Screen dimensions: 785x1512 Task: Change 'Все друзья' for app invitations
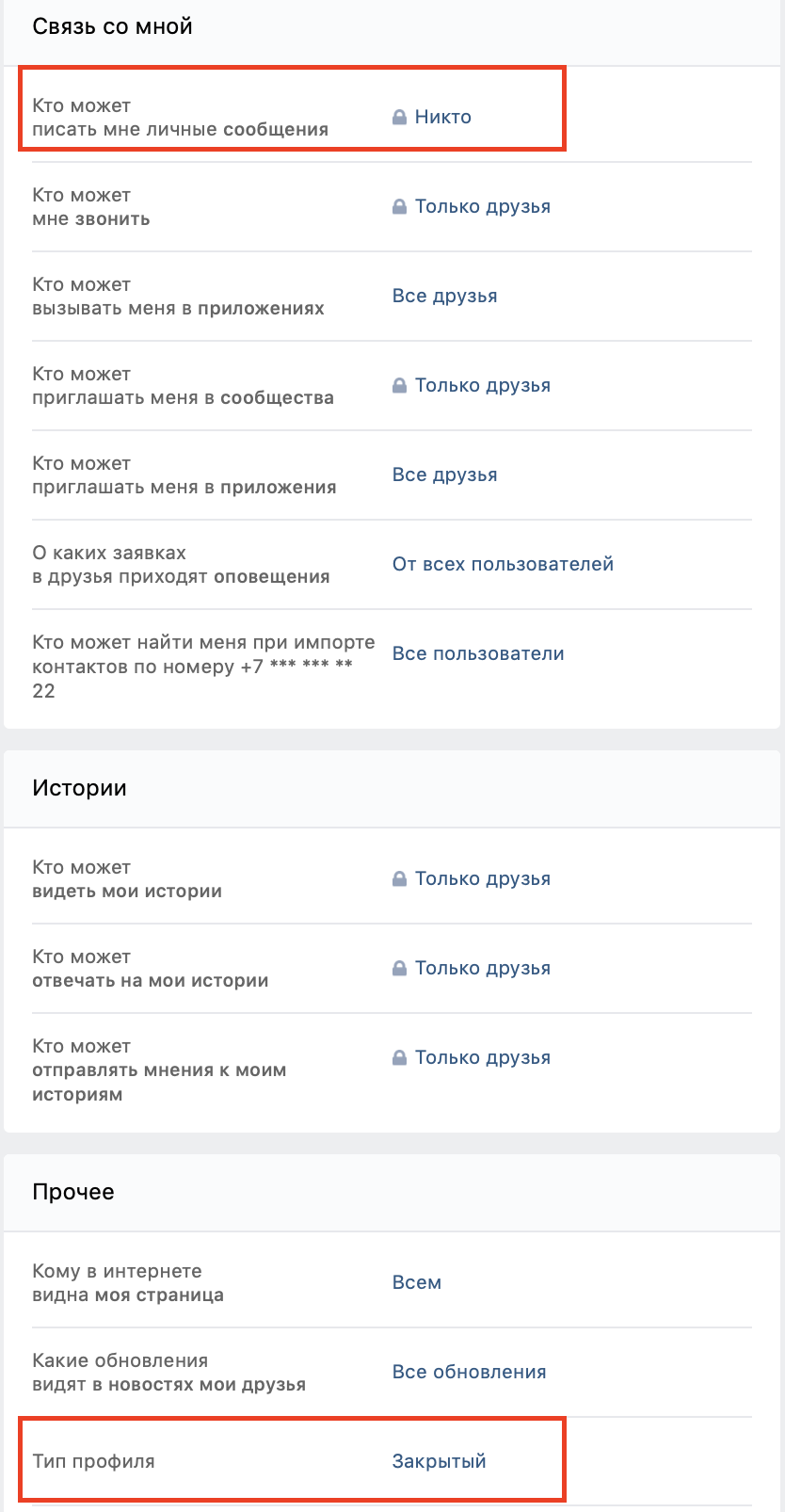point(444,475)
